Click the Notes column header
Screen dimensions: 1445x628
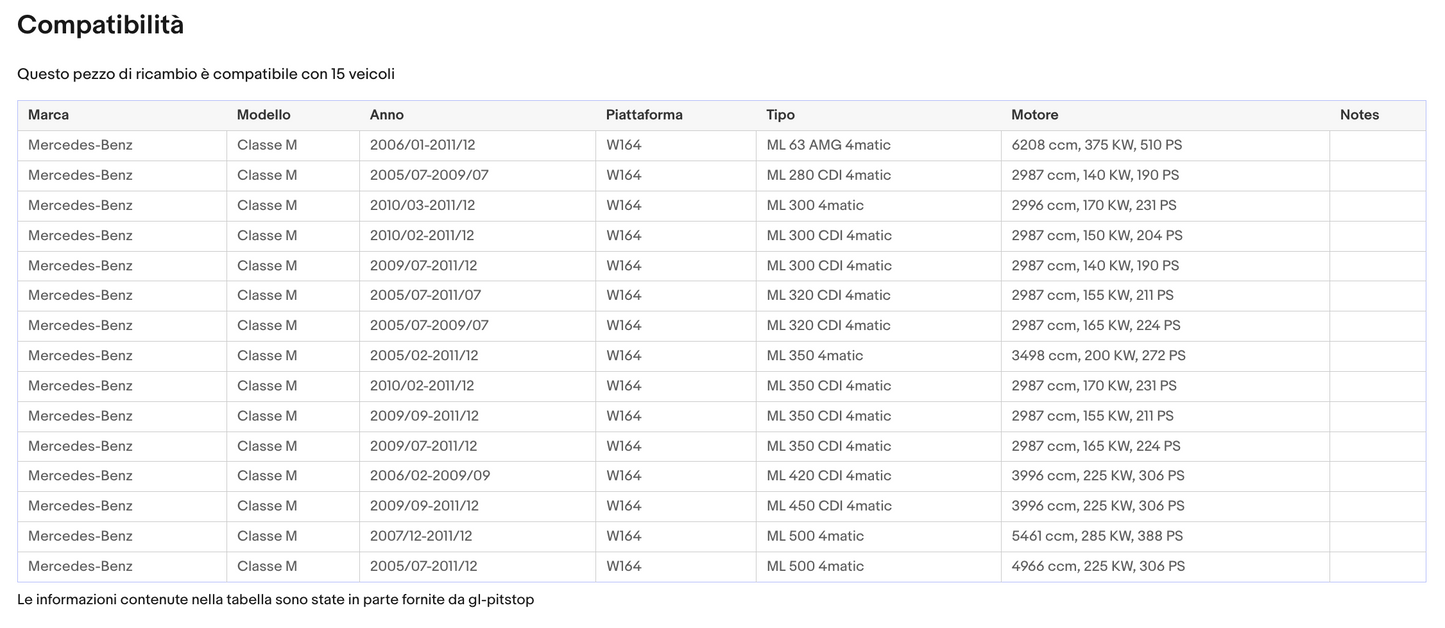click(x=1359, y=115)
